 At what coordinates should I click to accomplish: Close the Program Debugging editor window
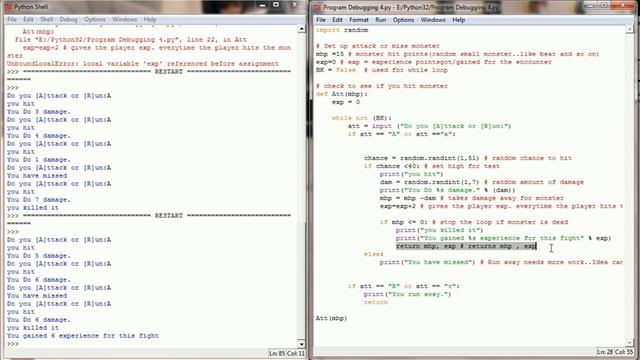pos(623,5)
